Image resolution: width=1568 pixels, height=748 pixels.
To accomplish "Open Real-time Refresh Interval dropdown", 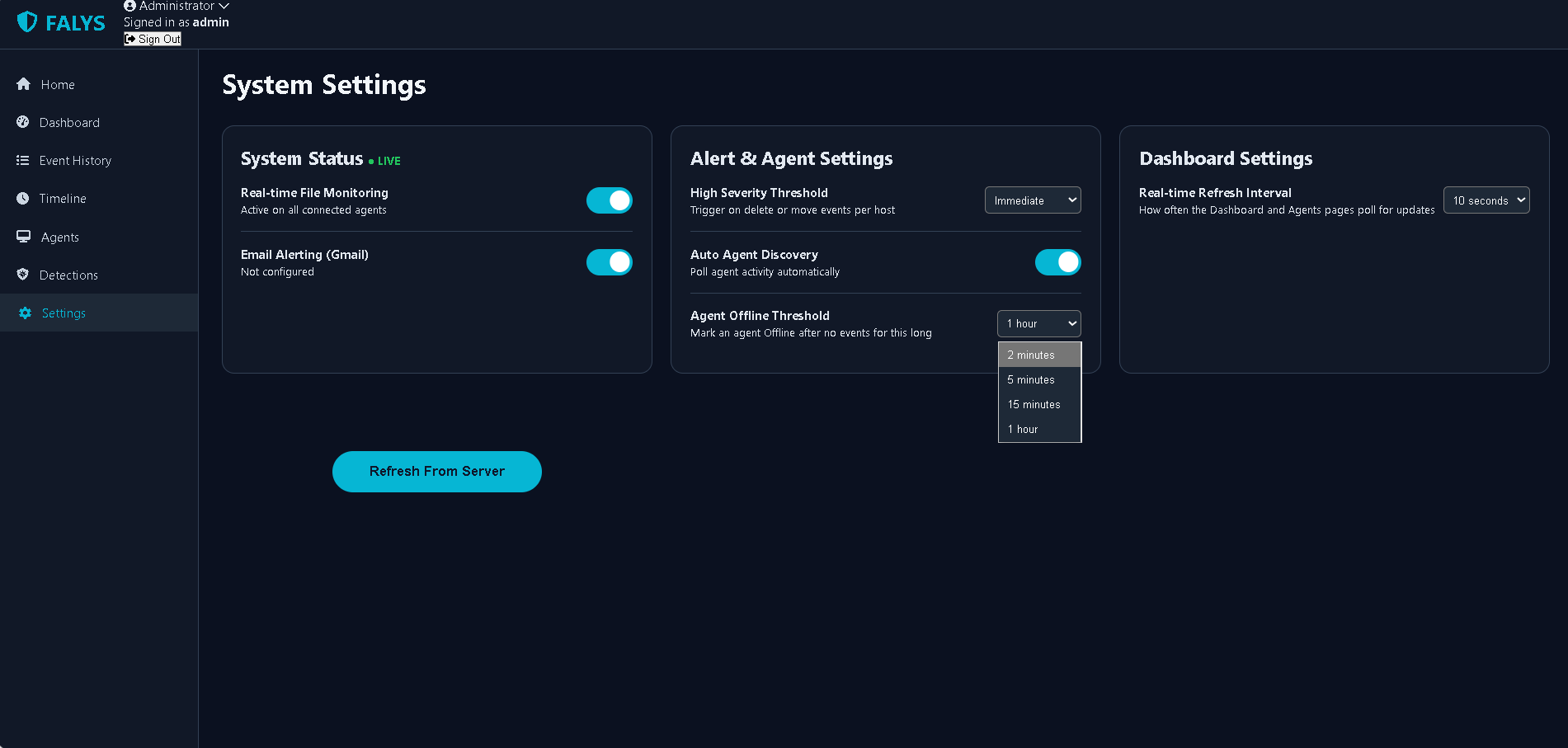I will pyautogui.click(x=1486, y=200).
